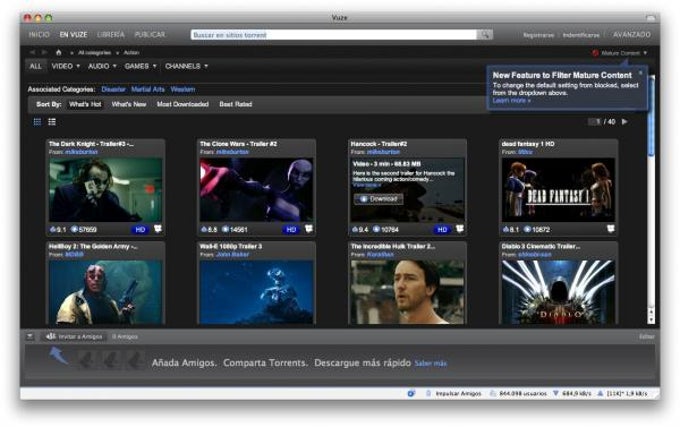680x427 pixels.
Task: Go to the home page icon
Action: click(x=59, y=52)
